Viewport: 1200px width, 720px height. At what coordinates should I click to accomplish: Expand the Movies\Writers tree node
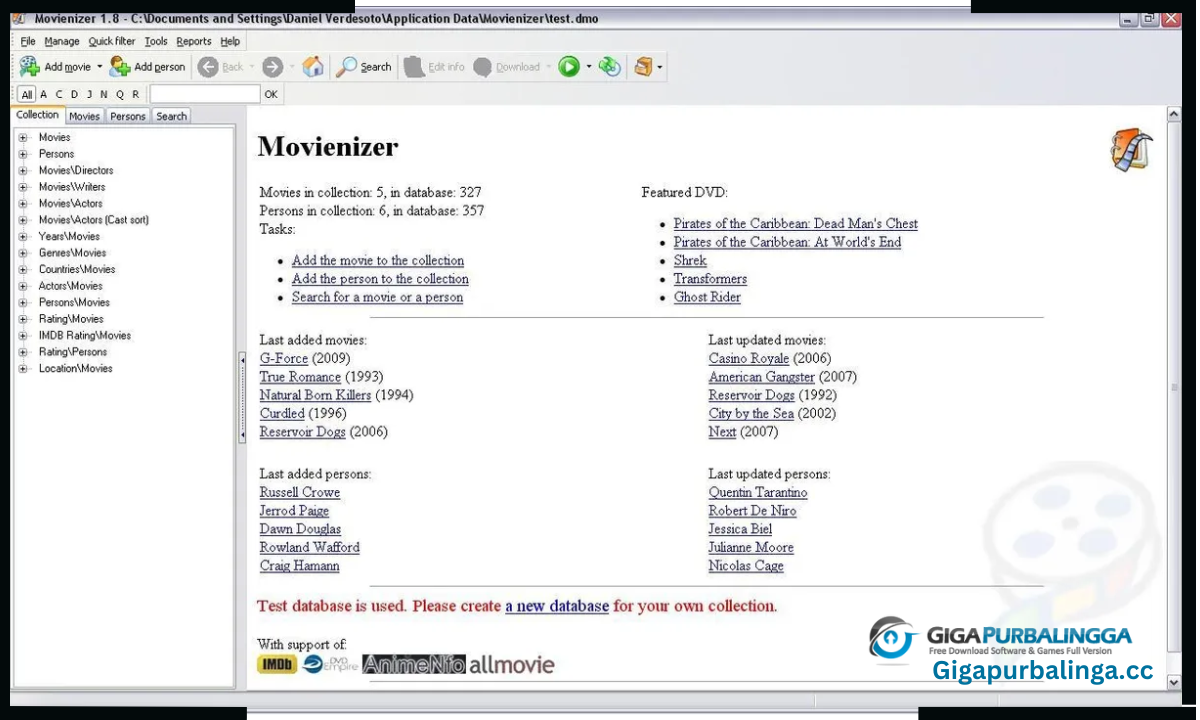[23, 187]
